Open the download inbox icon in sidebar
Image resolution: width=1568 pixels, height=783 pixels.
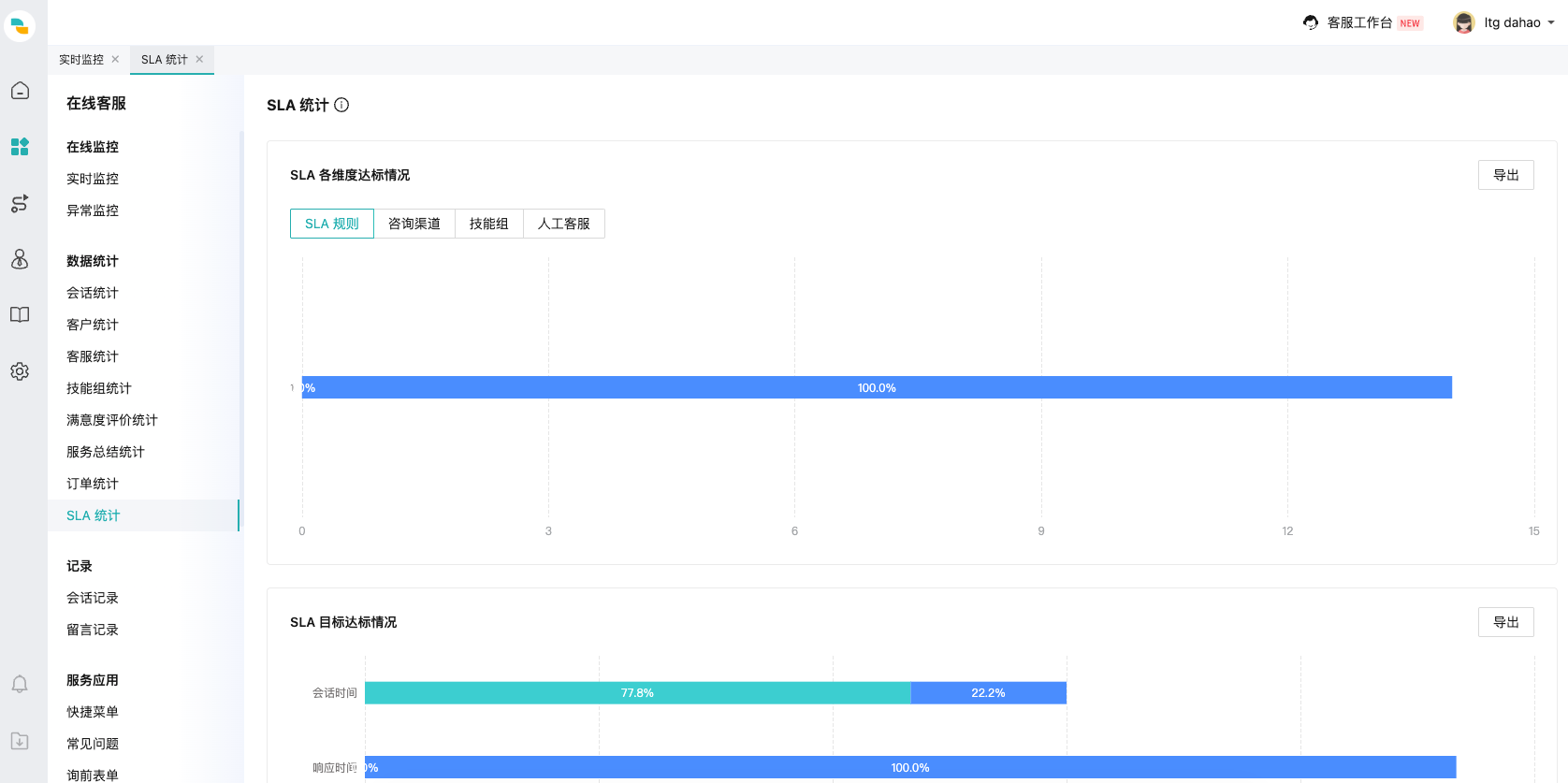pos(20,741)
